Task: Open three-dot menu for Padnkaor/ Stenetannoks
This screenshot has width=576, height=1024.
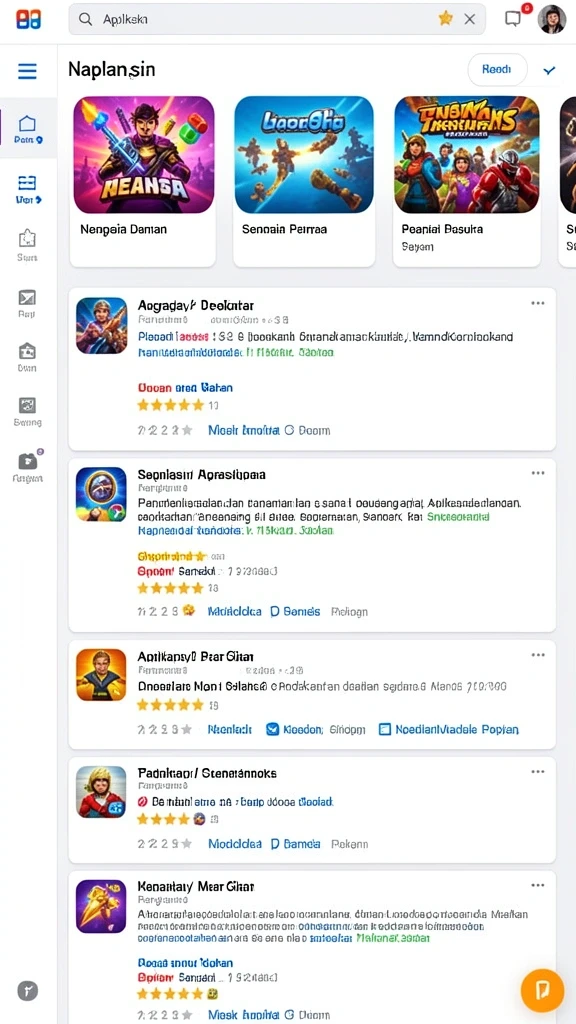Action: pyautogui.click(x=537, y=772)
